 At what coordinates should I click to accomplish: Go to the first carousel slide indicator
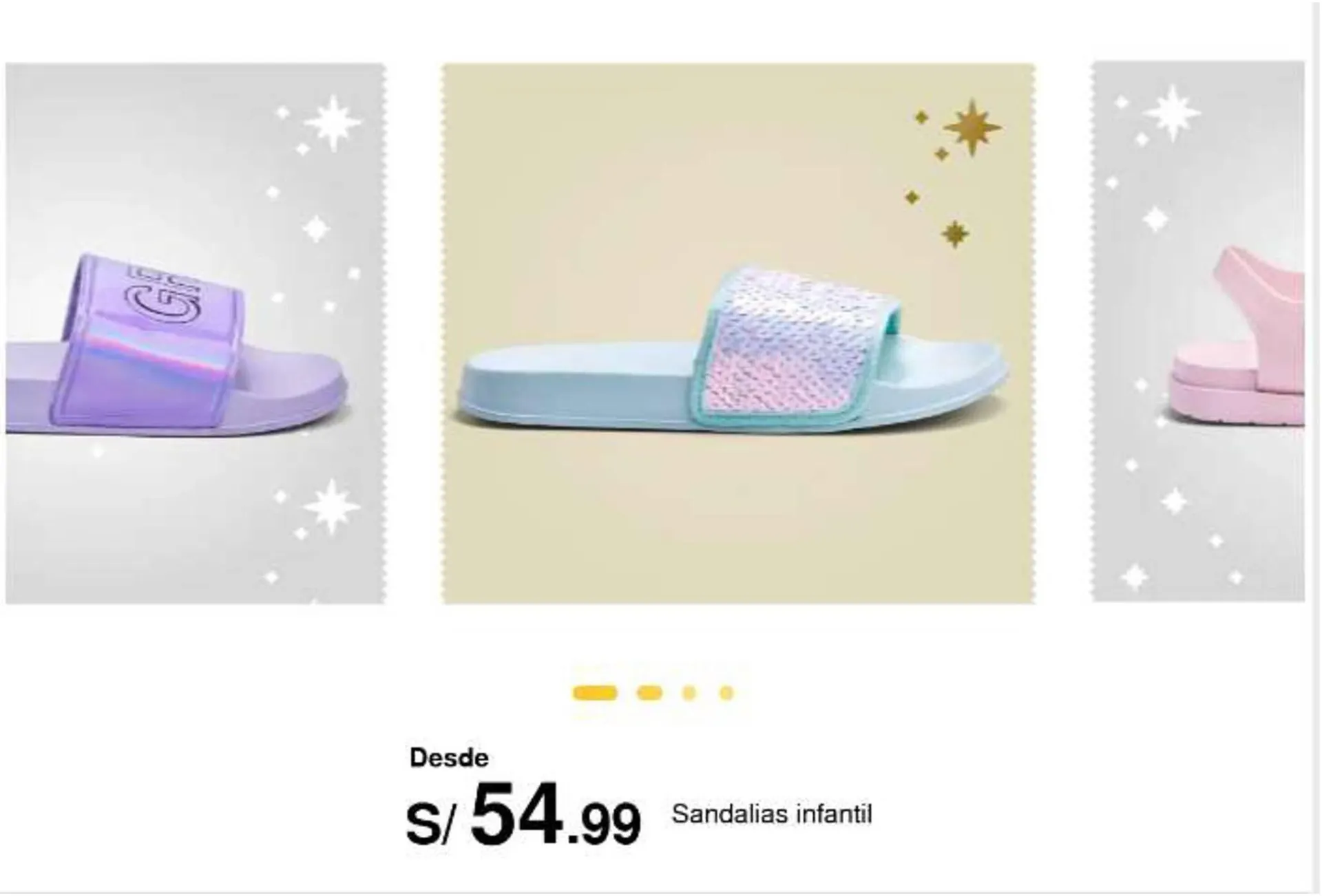coord(595,693)
